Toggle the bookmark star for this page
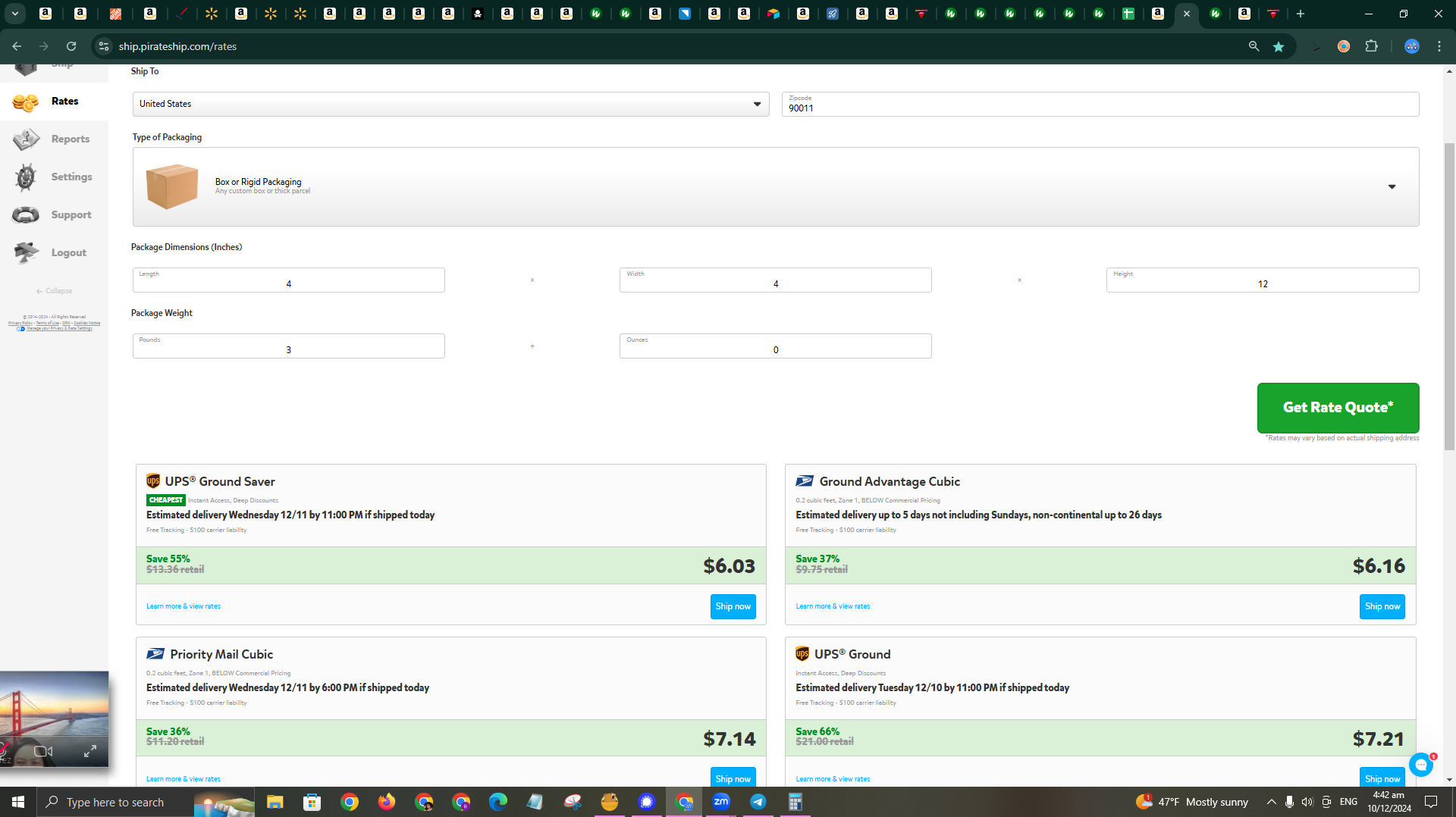Screen dimensions: 1456x817 click(1279, 46)
